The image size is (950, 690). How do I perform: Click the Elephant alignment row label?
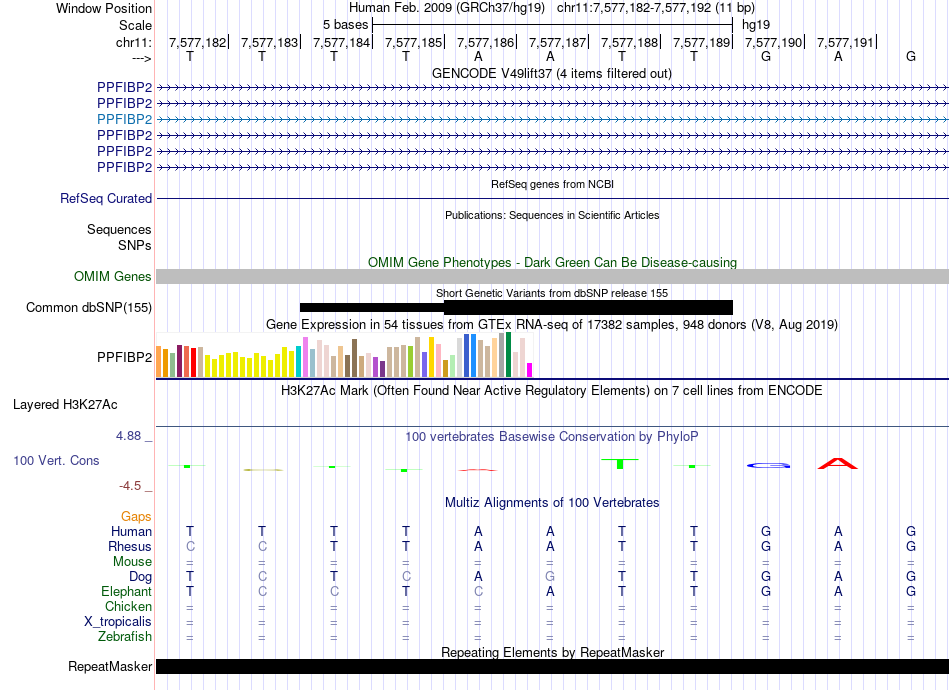[126, 591]
